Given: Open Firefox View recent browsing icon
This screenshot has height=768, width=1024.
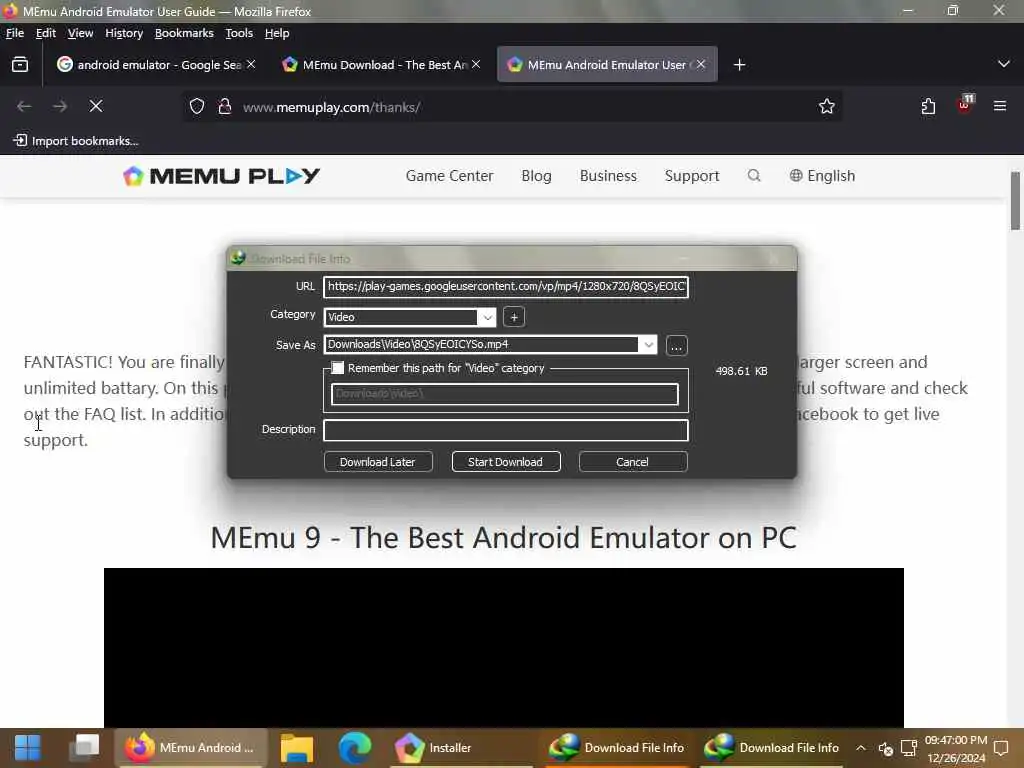Looking at the screenshot, I should [20, 64].
